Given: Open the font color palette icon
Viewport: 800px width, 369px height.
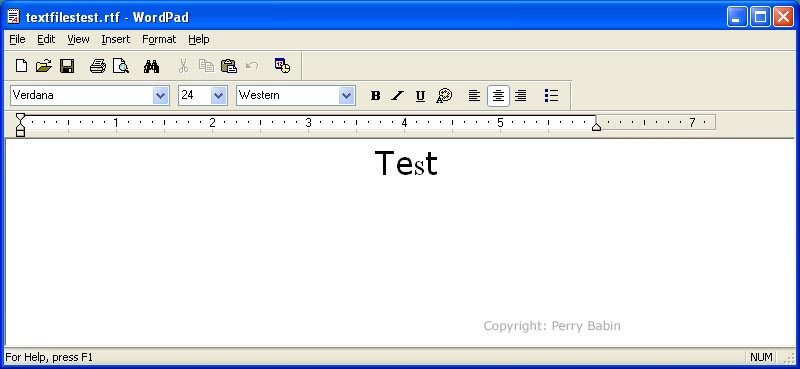Looking at the screenshot, I should (x=444, y=95).
